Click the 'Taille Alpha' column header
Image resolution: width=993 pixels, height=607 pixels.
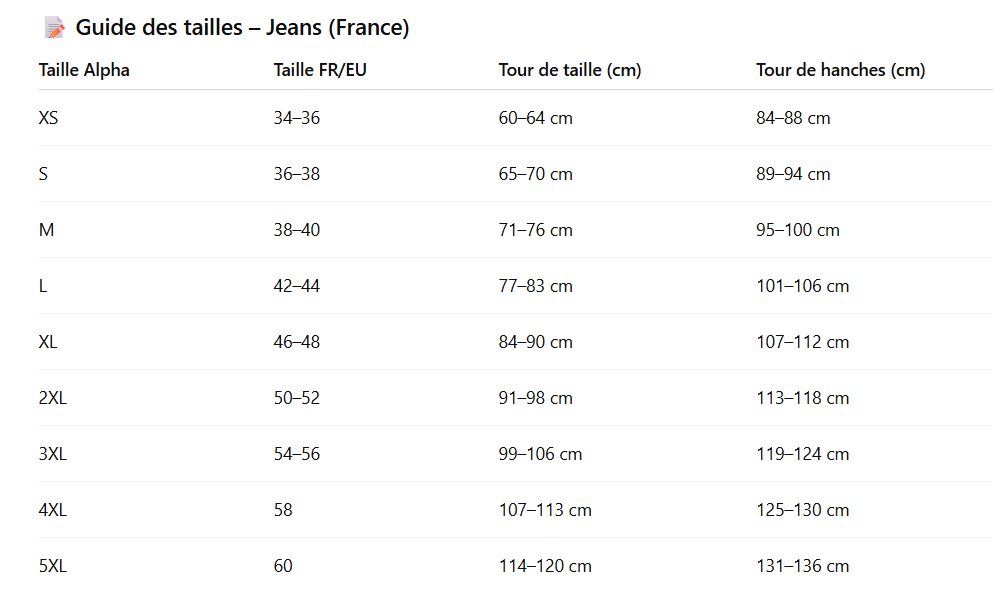coord(84,70)
